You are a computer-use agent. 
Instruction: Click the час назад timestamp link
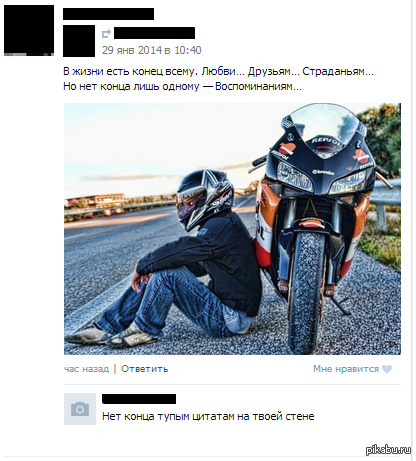86,369
